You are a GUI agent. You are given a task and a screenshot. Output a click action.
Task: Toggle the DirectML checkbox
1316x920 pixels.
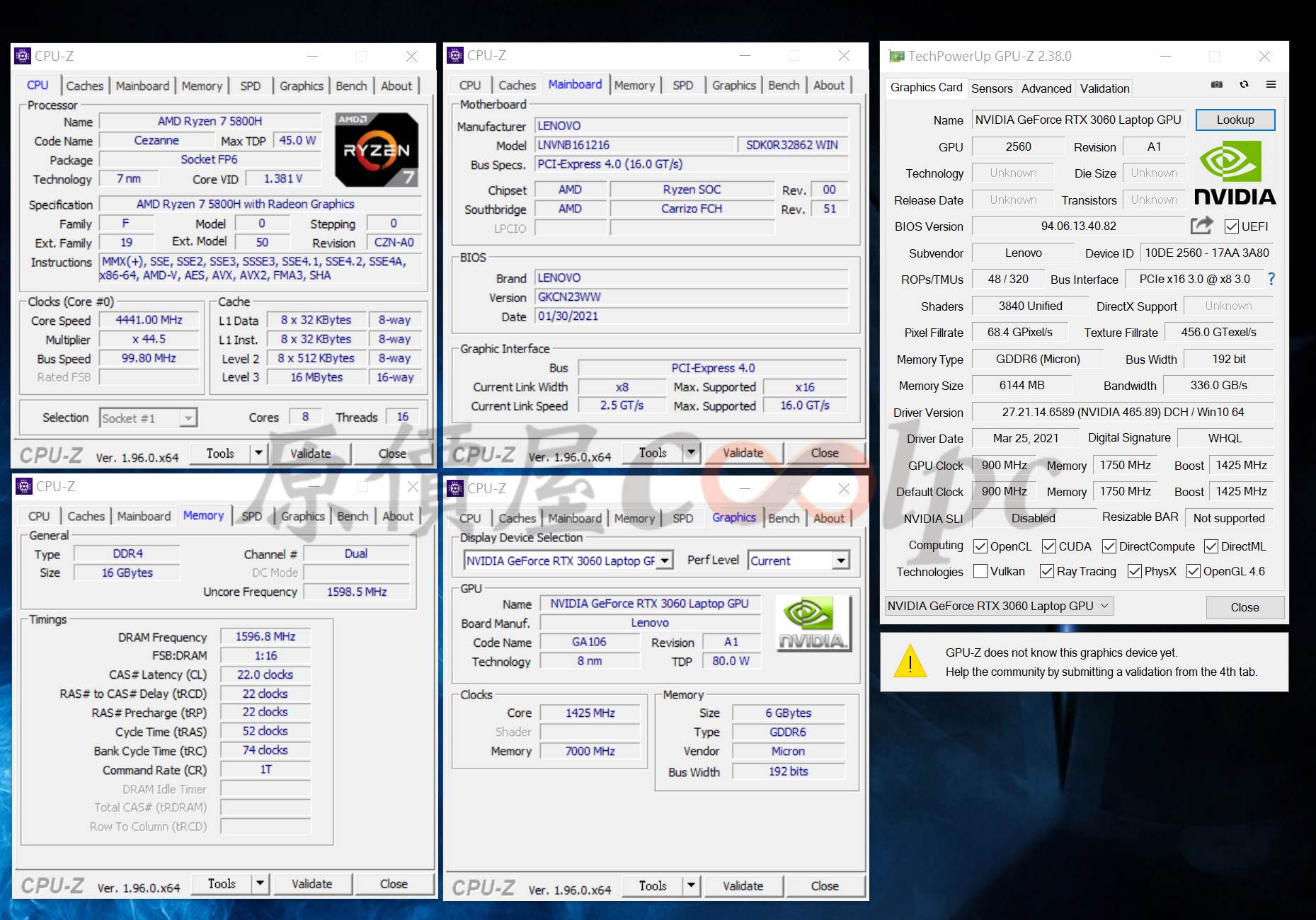pyautogui.click(x=1211, y=546)
